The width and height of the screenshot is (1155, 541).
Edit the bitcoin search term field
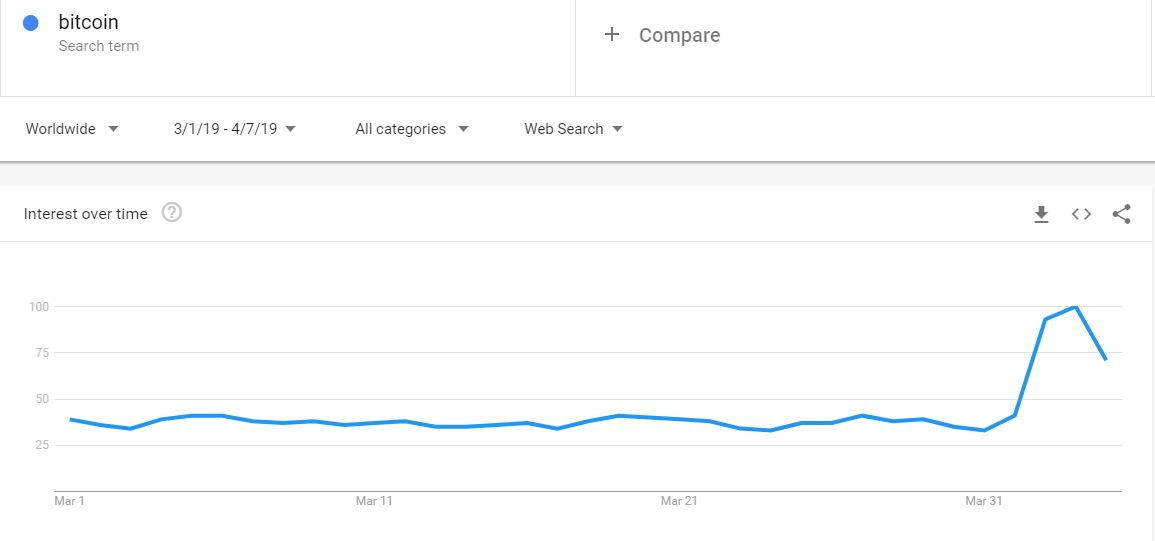[x=89, y=22]
